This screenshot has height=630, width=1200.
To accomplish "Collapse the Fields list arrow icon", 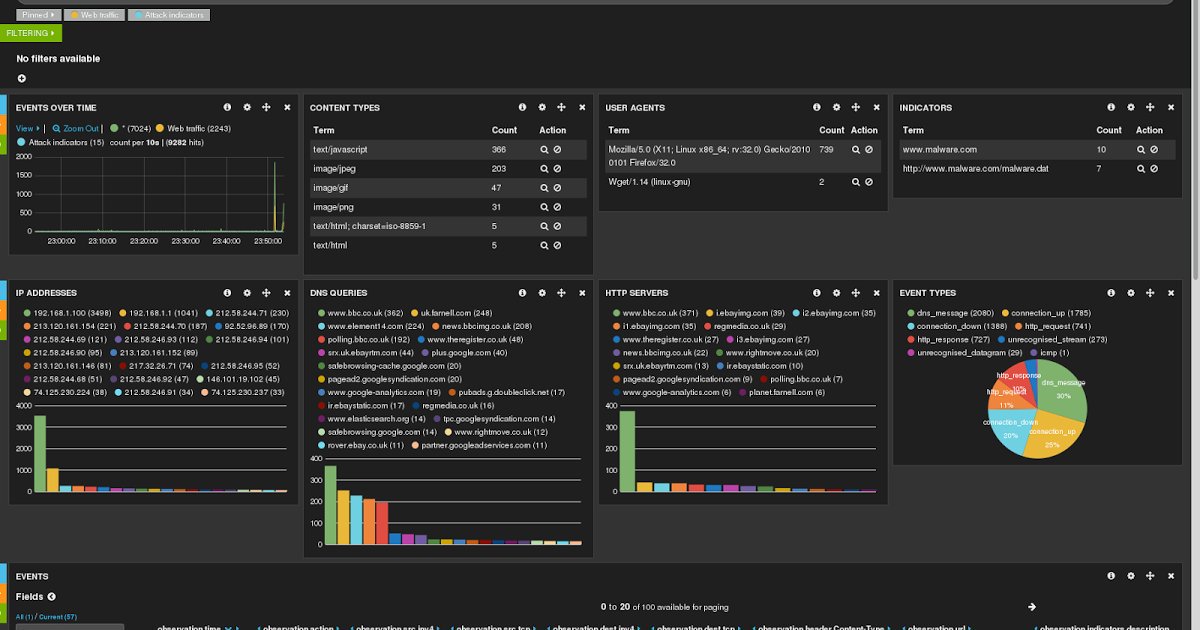I will pos(51,597).
